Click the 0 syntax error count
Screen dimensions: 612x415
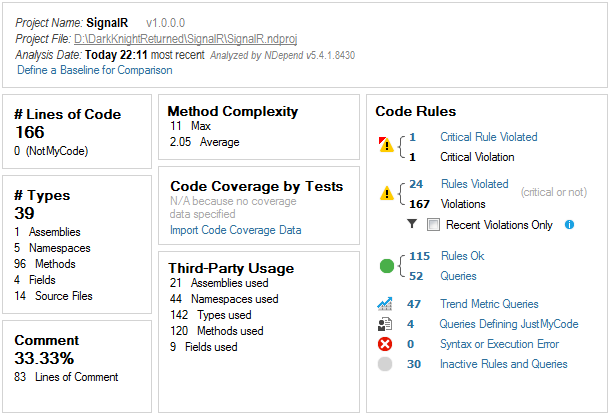pos(410,344)
